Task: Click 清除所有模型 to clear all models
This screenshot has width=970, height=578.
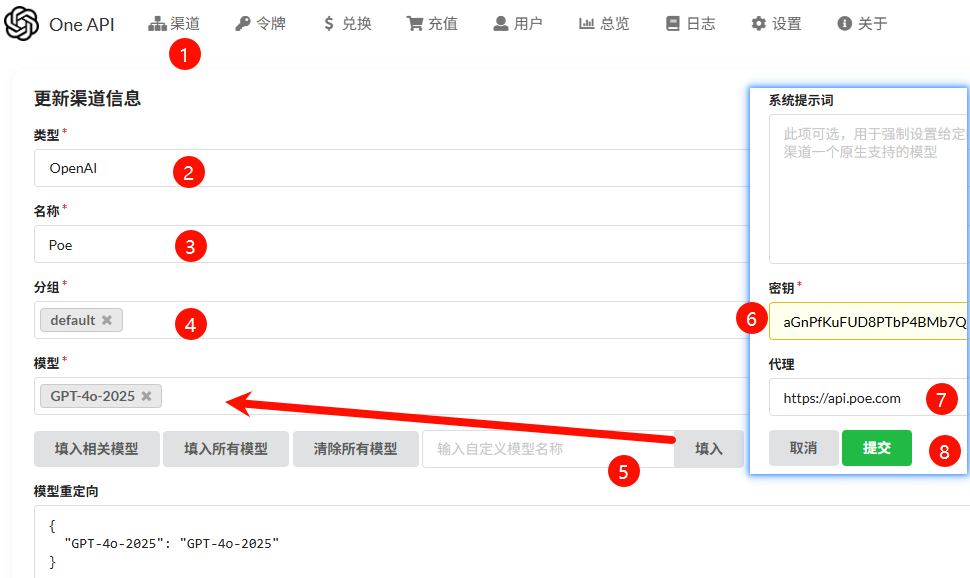Action: [354, 448]
